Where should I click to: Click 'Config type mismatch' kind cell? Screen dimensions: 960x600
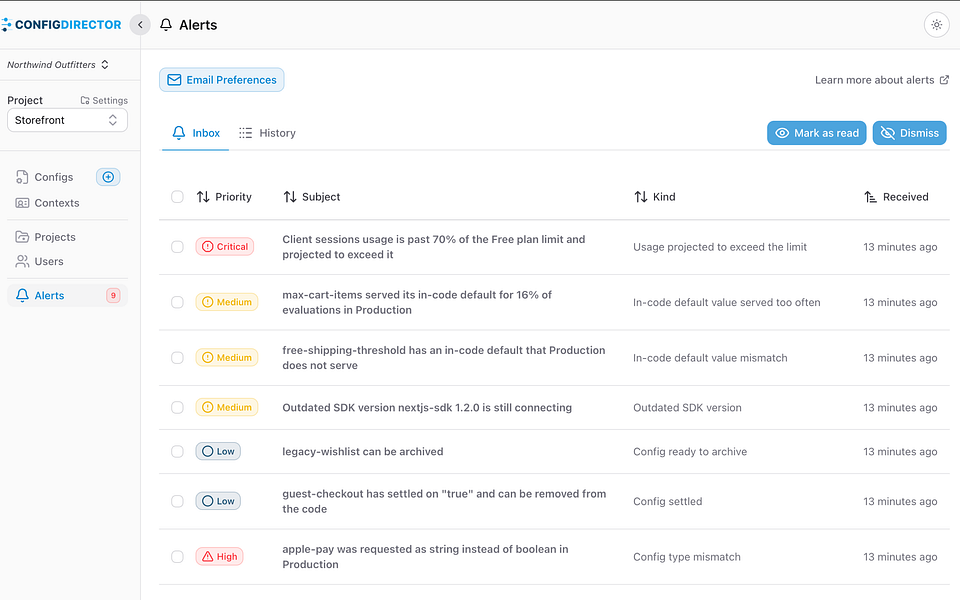(x=686, y=557)
